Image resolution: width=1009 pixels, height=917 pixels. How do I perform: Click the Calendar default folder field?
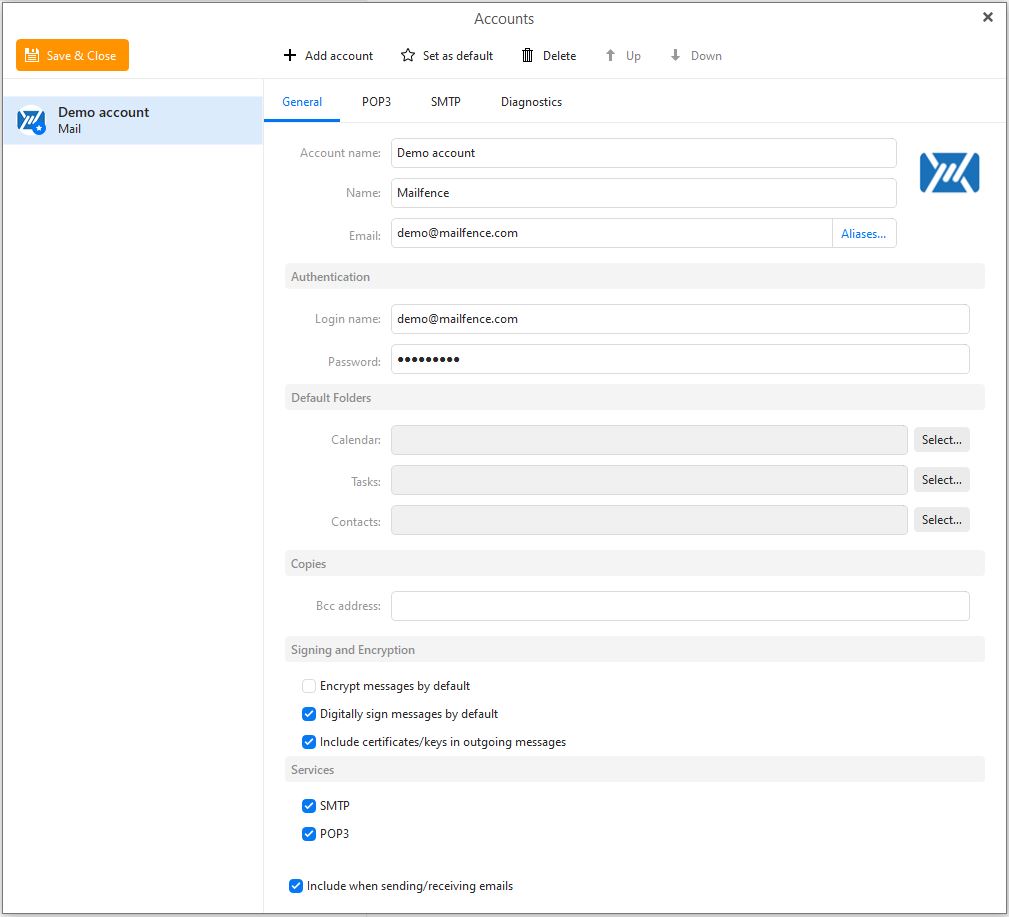[649, 440]
